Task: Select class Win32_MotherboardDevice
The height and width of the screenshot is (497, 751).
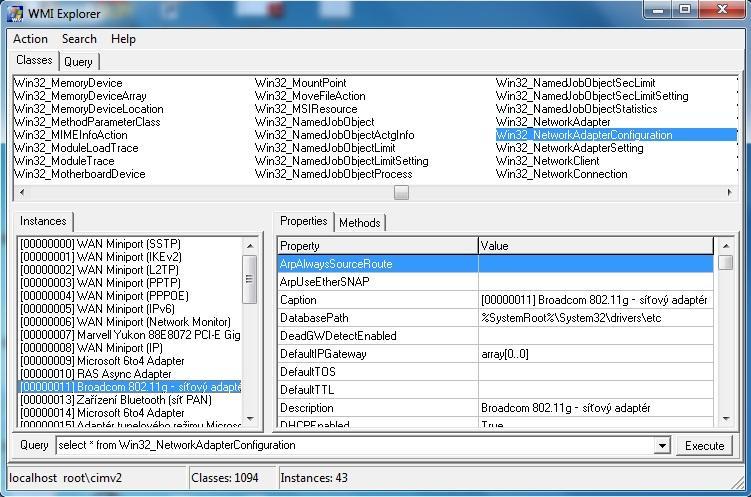Action: click(80, 174)
